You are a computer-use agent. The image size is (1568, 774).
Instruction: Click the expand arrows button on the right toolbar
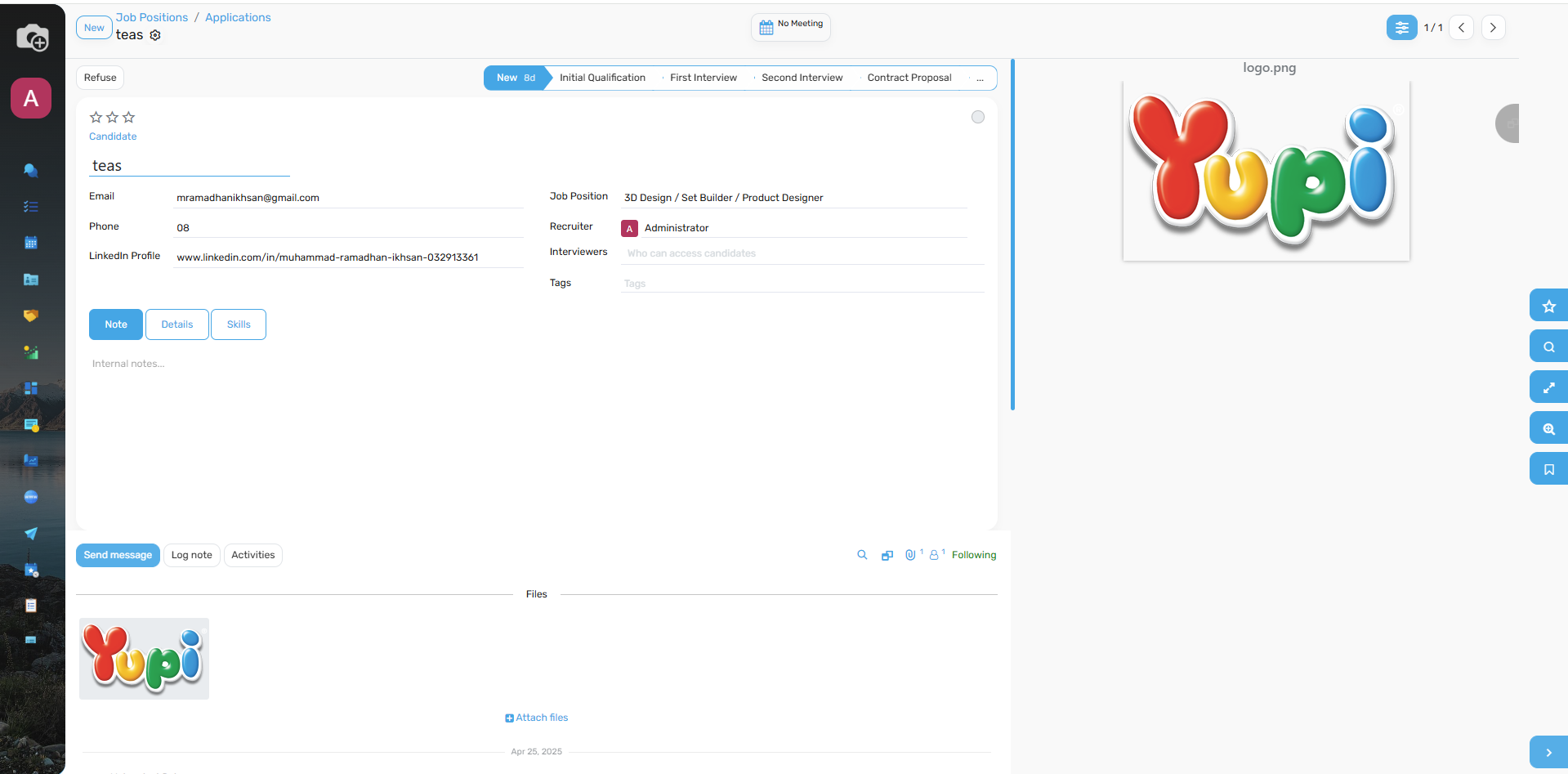(x=1548, y=387)
